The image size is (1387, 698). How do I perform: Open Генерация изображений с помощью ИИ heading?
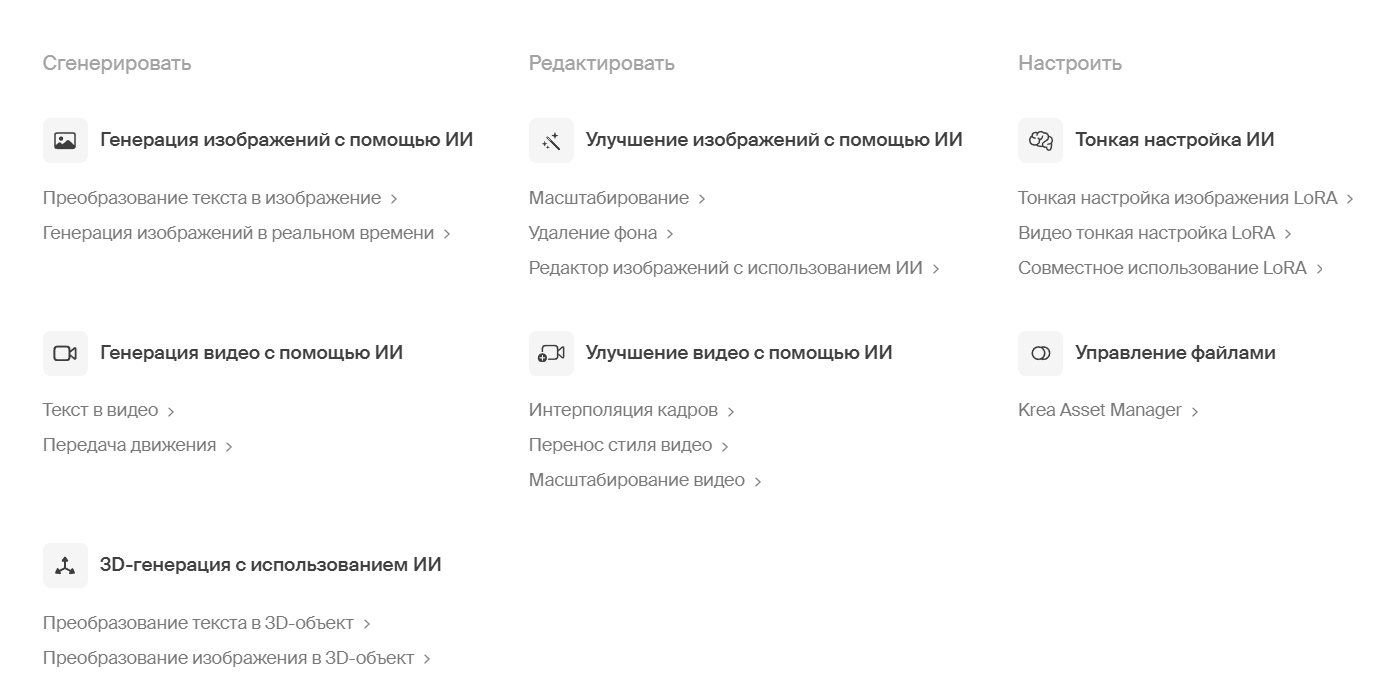287,140
